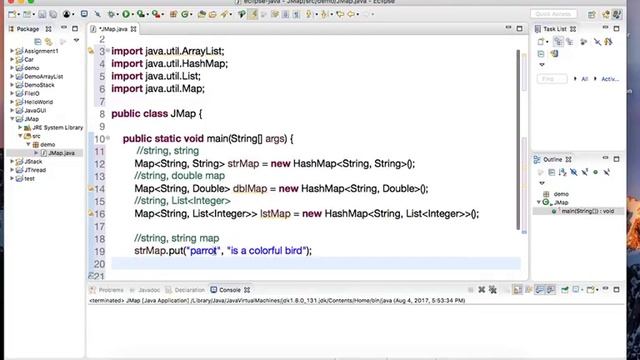Open Package Explorer view menu arrow
The height and width of the screenshot is (360, 640).
[x=76, y=41]
